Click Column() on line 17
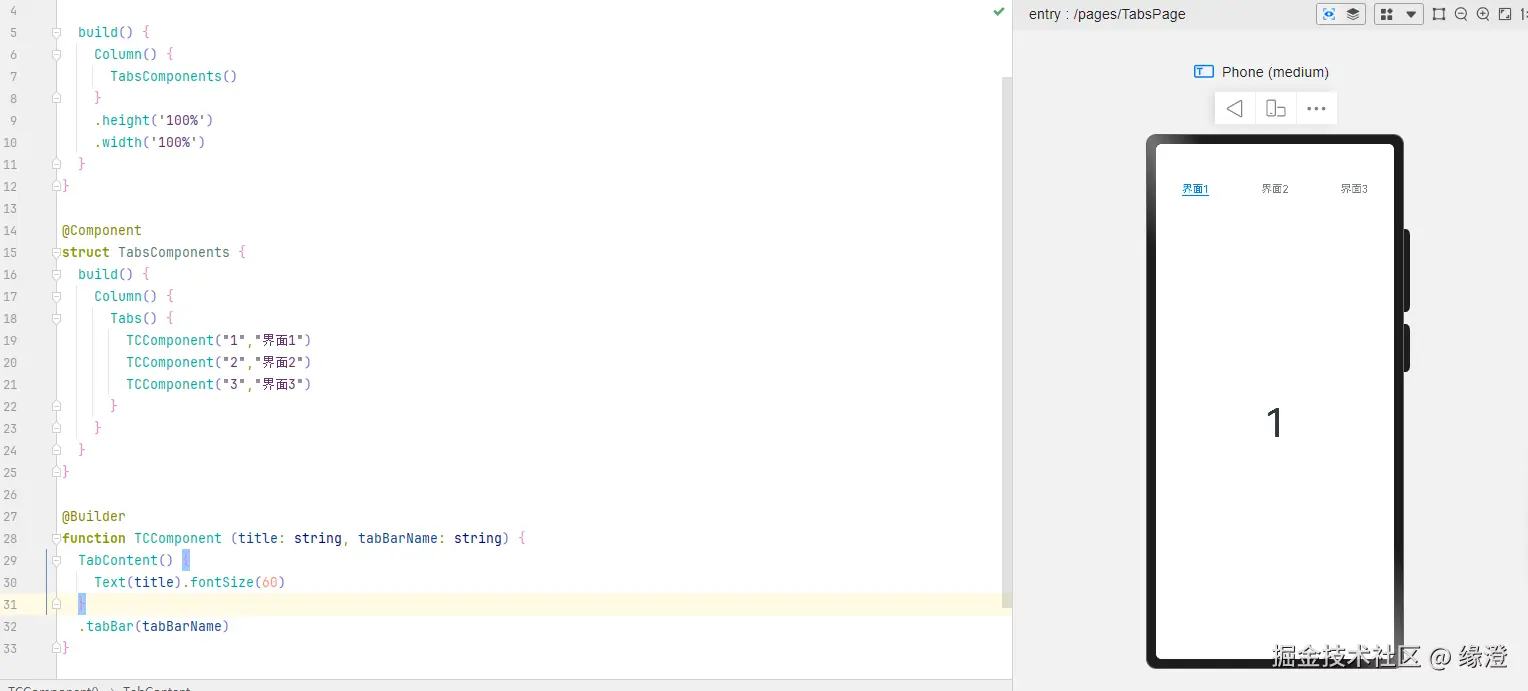This screenshot has height=691, width=1528. point(126,296)
